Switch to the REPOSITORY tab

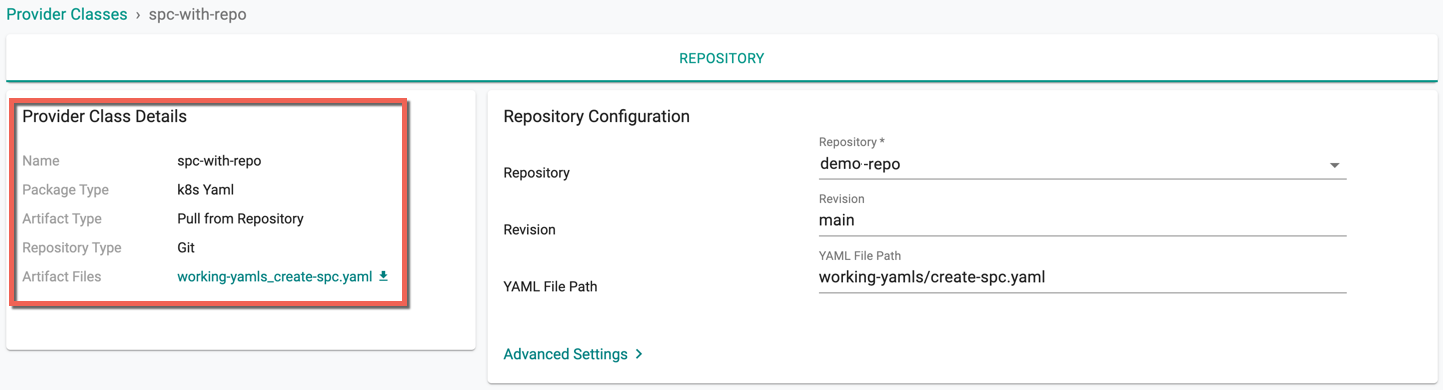tap(722, 58)
